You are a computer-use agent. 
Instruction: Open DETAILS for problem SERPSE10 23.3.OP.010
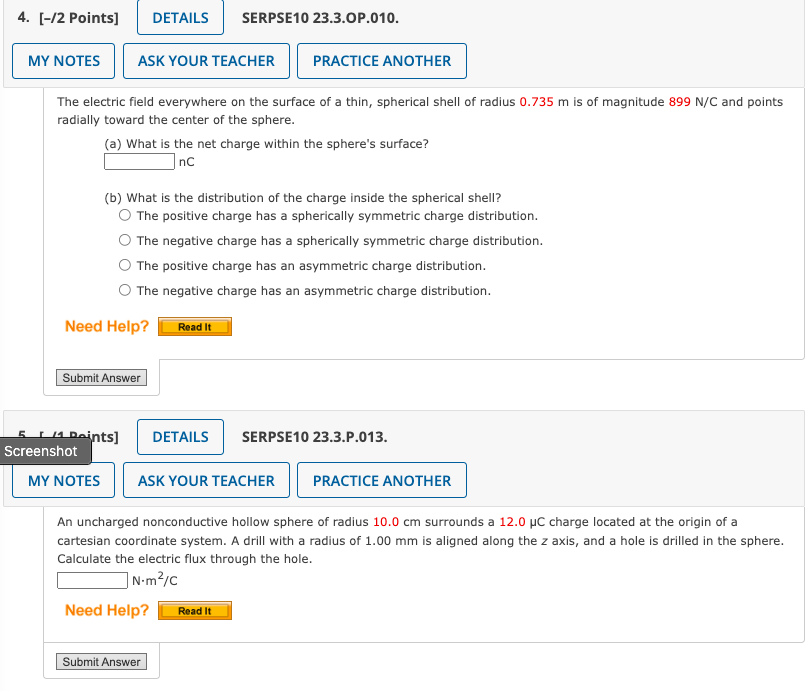(179, 17)
